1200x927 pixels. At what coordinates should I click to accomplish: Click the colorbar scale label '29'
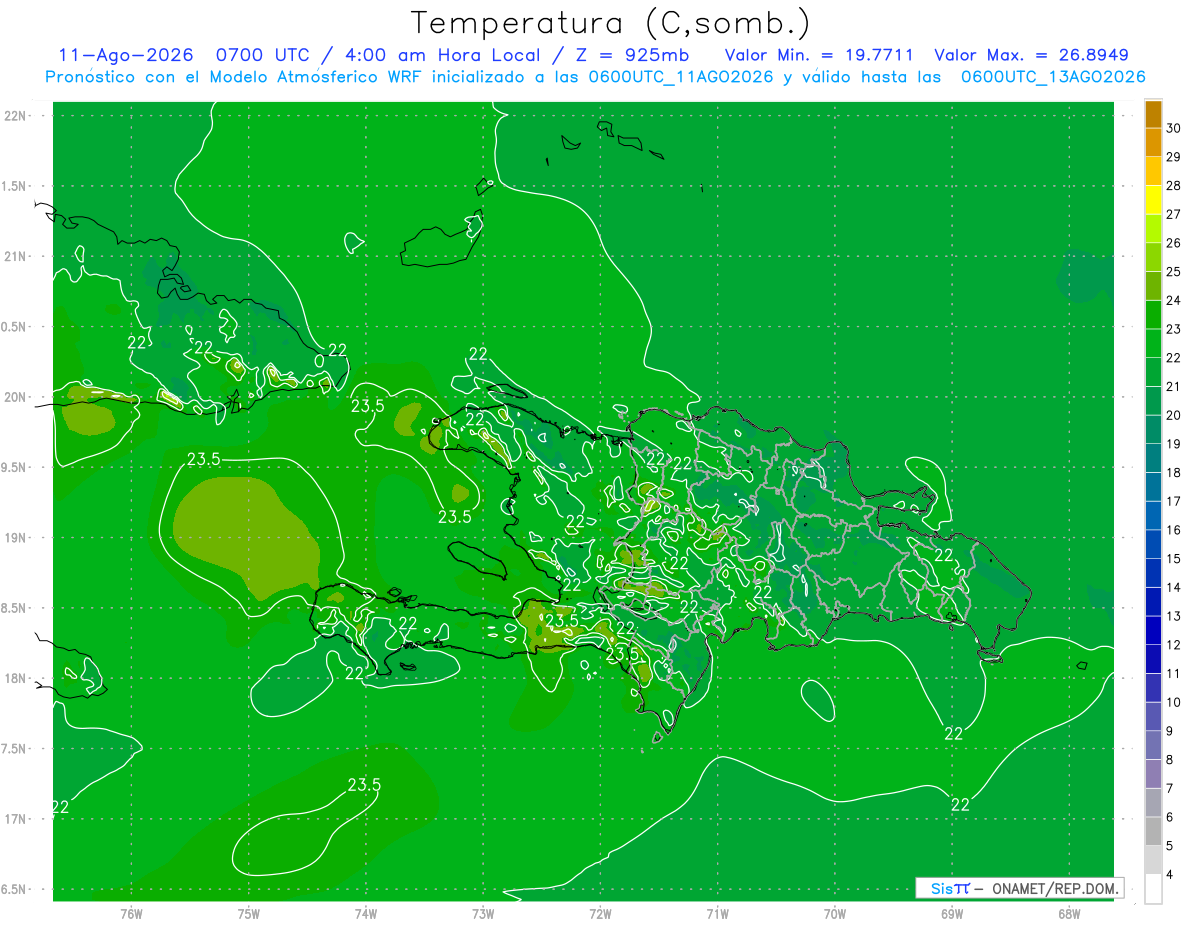click(x=1174, y=157)
